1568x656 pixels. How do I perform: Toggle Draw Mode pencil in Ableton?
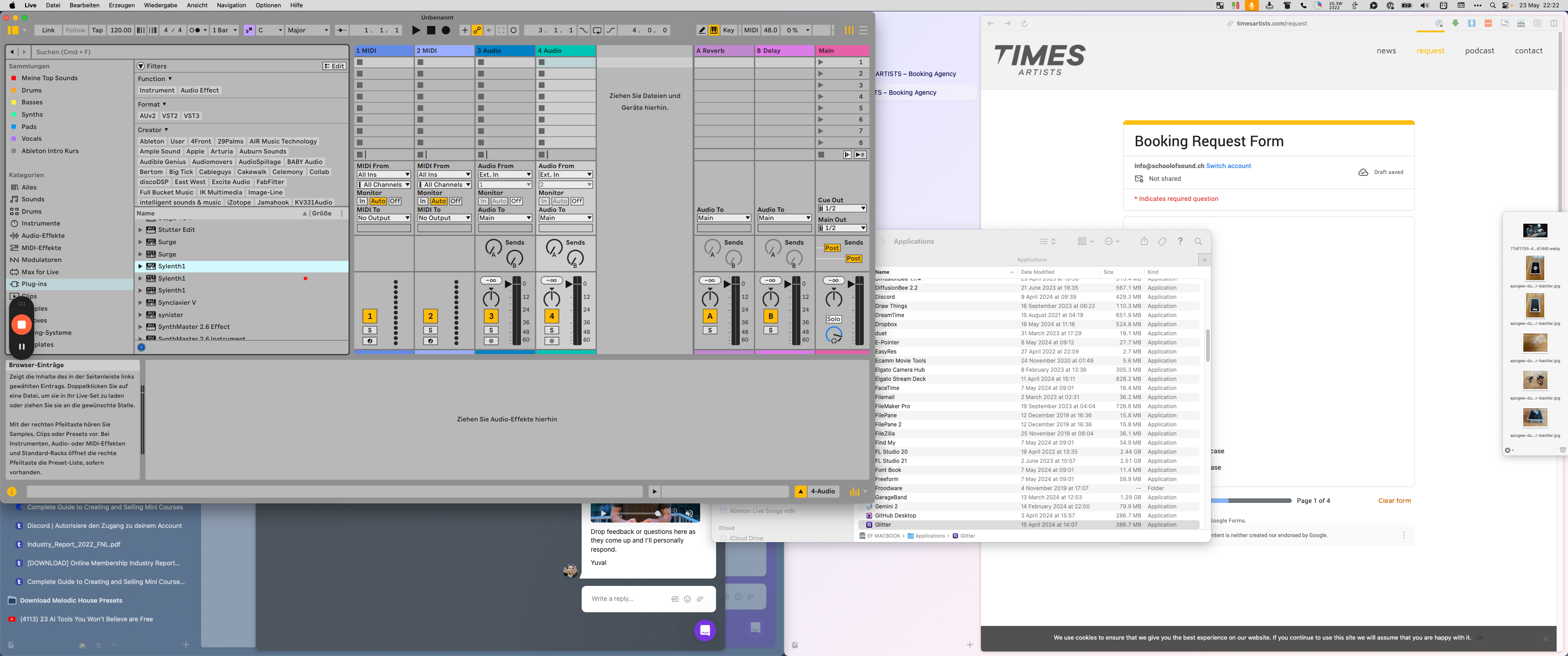[x=702, y=31]
